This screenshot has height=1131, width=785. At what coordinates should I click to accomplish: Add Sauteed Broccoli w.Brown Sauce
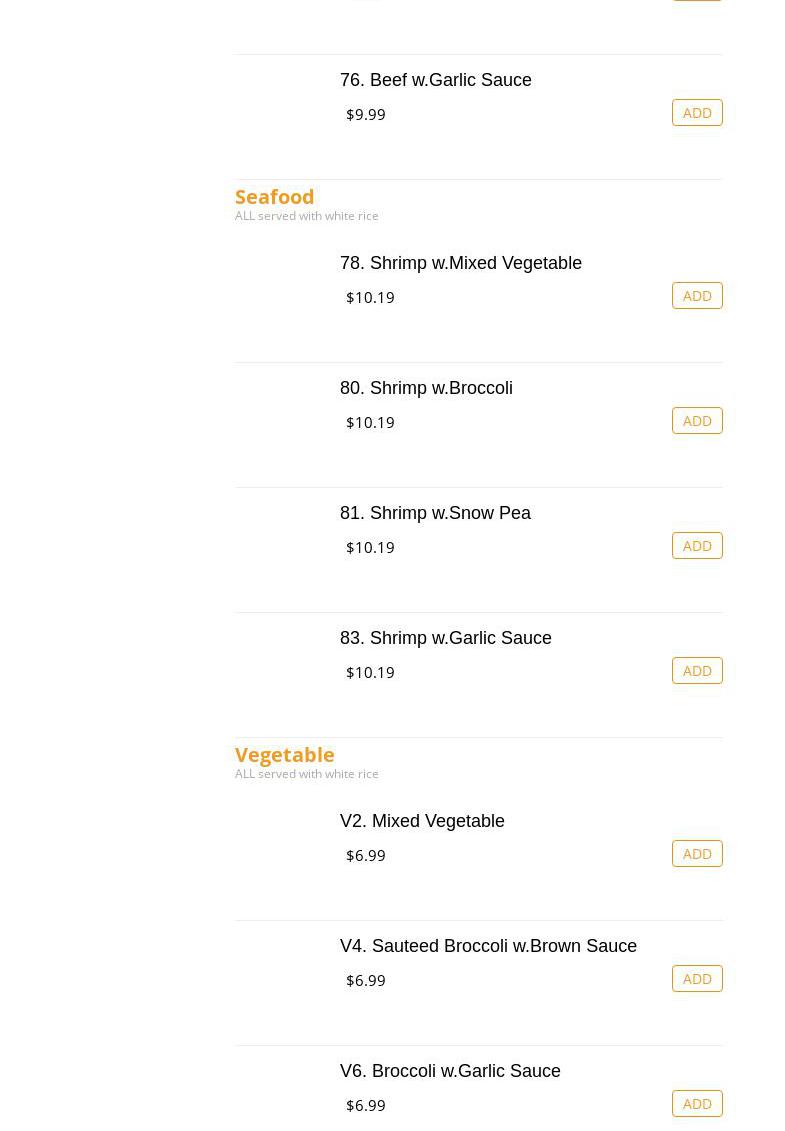(x=697, y=979)
